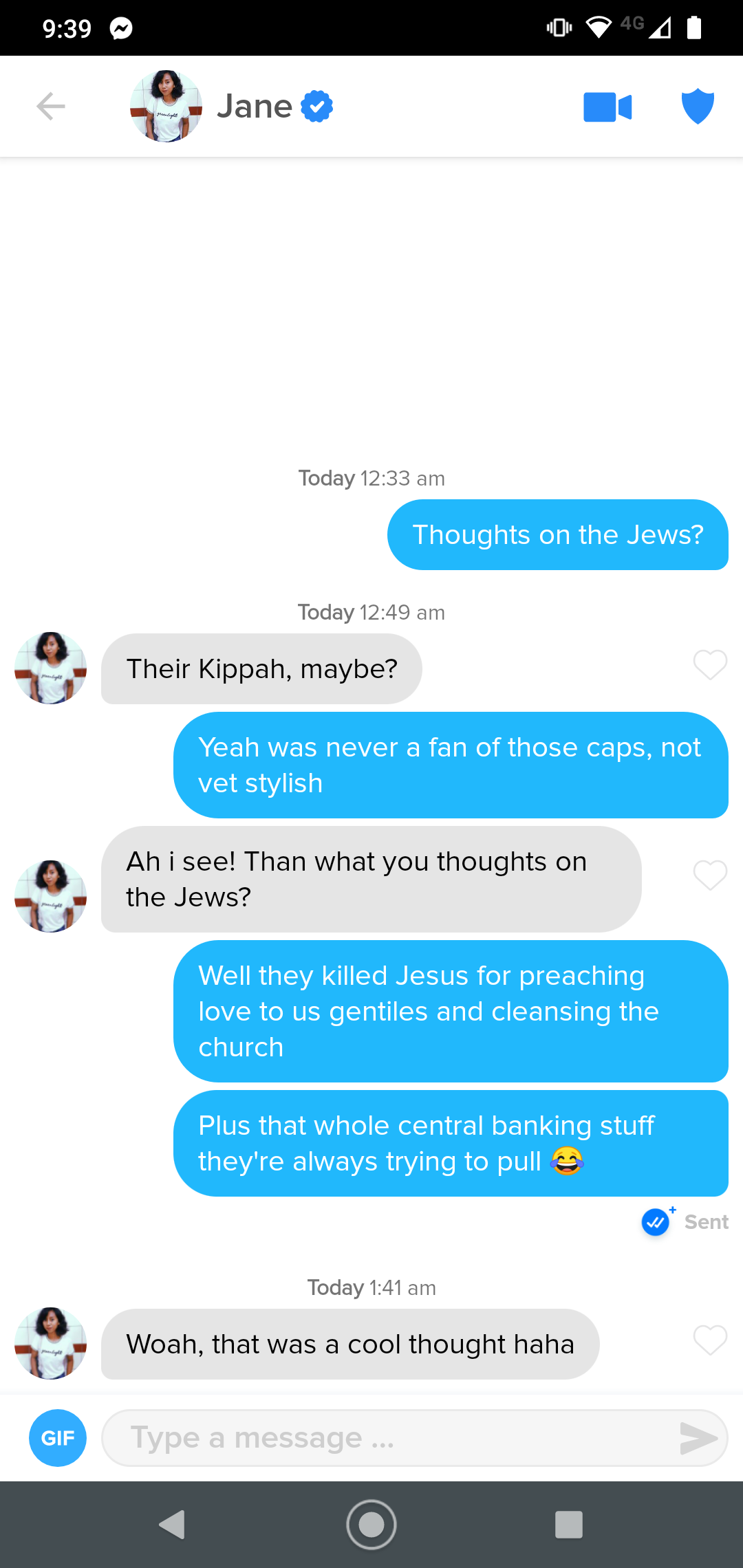Like the "Their Kippah, maybe?" message heart
The width and height of the screenshot is (743, 1568).
pos(710,665)
